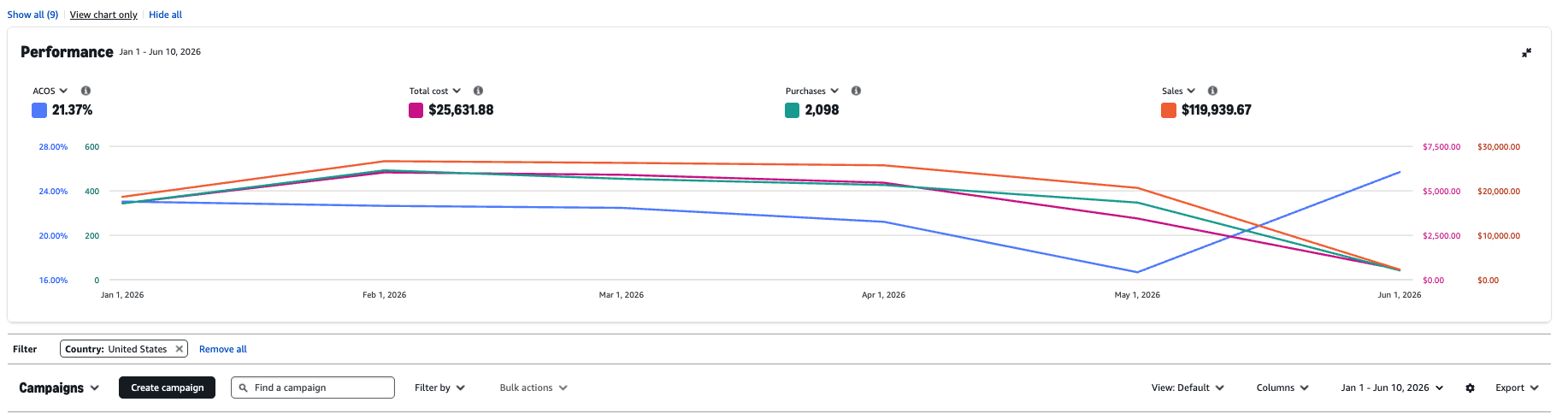The height and width of the screenshot is (414, 1568).
Task: Change the Total cost metric selector
Action: pos(434,91)
